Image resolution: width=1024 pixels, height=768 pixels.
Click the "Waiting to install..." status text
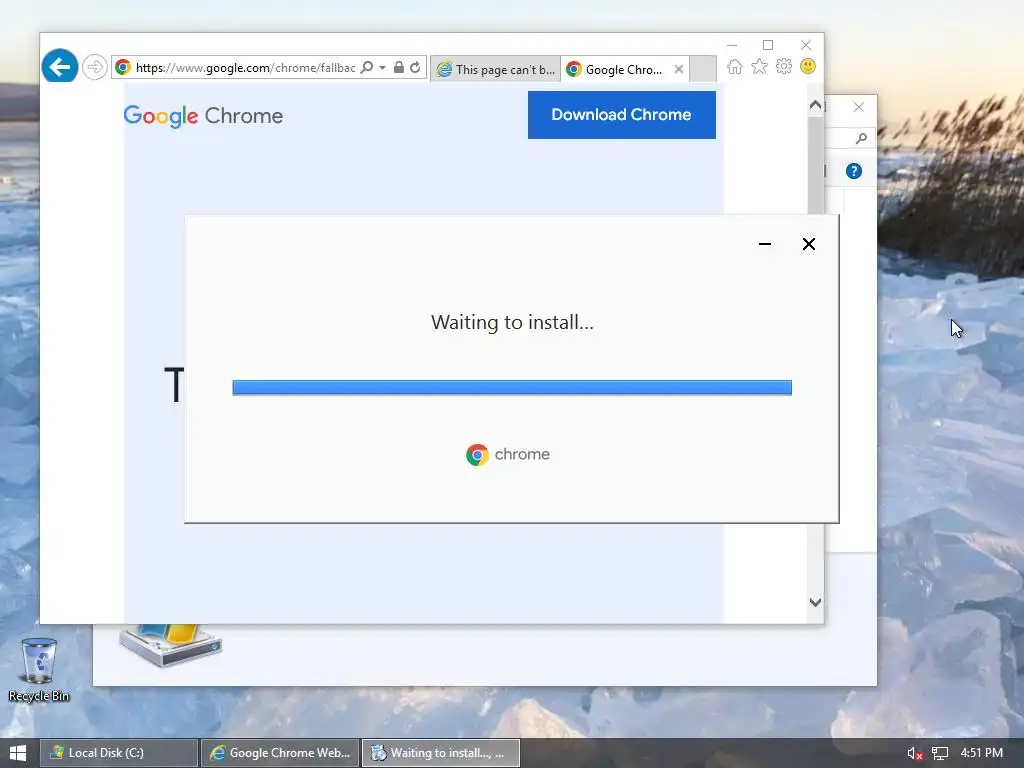pos(513,322)
